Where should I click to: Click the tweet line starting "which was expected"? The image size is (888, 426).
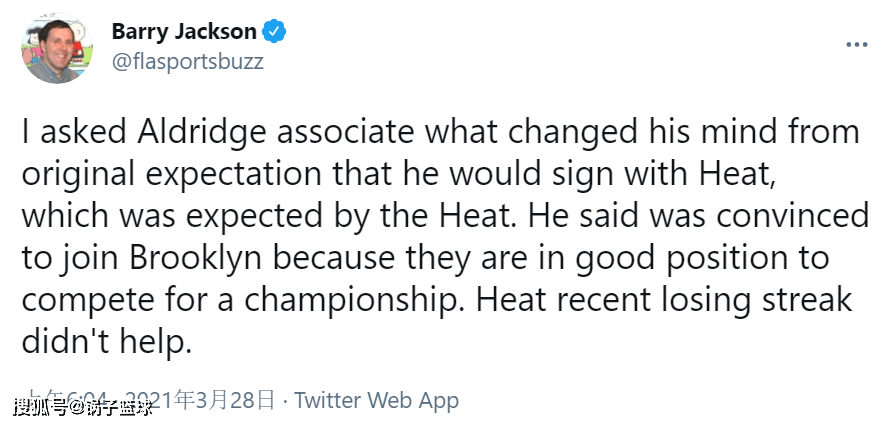[445, 216]
